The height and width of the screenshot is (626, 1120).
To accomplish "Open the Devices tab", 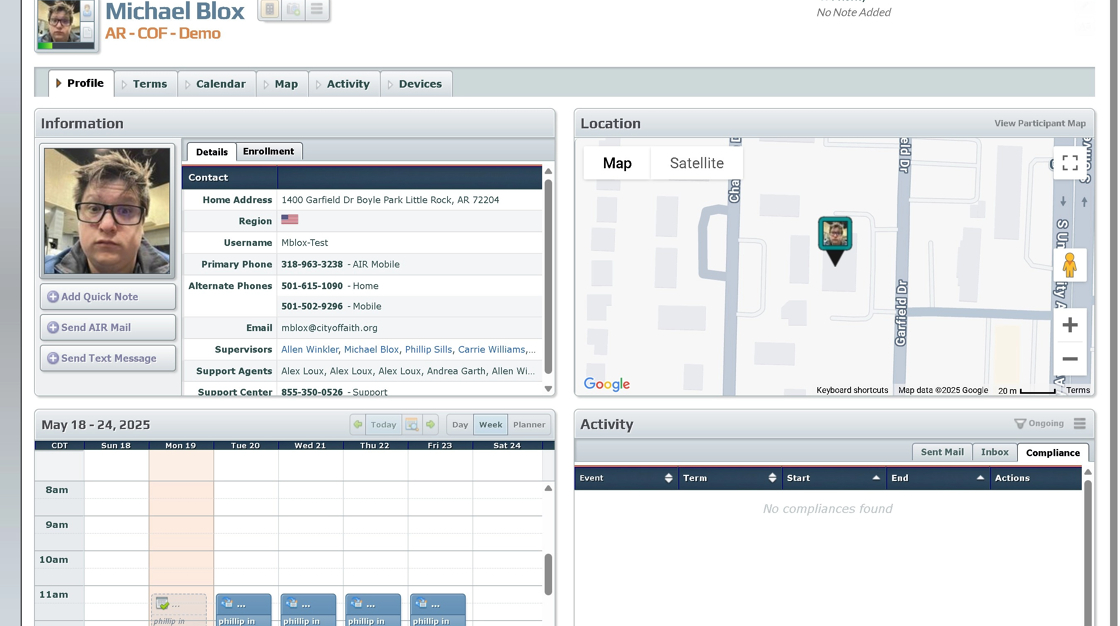I will tap(416, 84).
